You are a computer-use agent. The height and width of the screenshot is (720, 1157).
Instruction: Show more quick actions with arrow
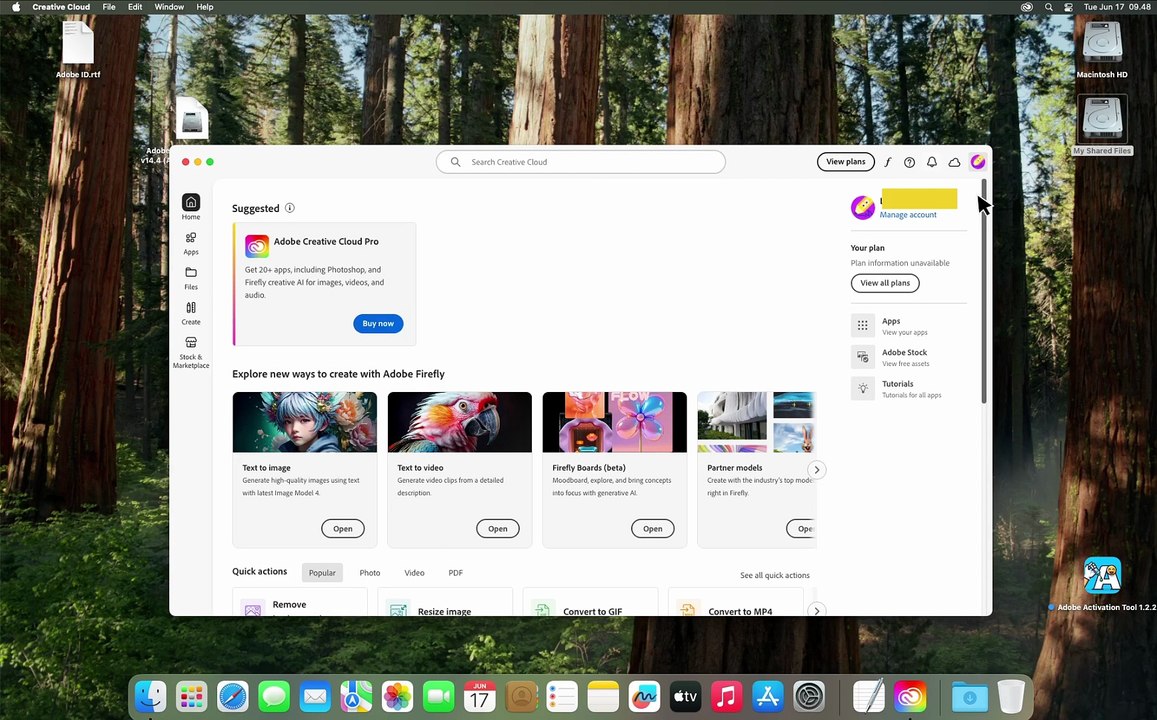[816, 610]
